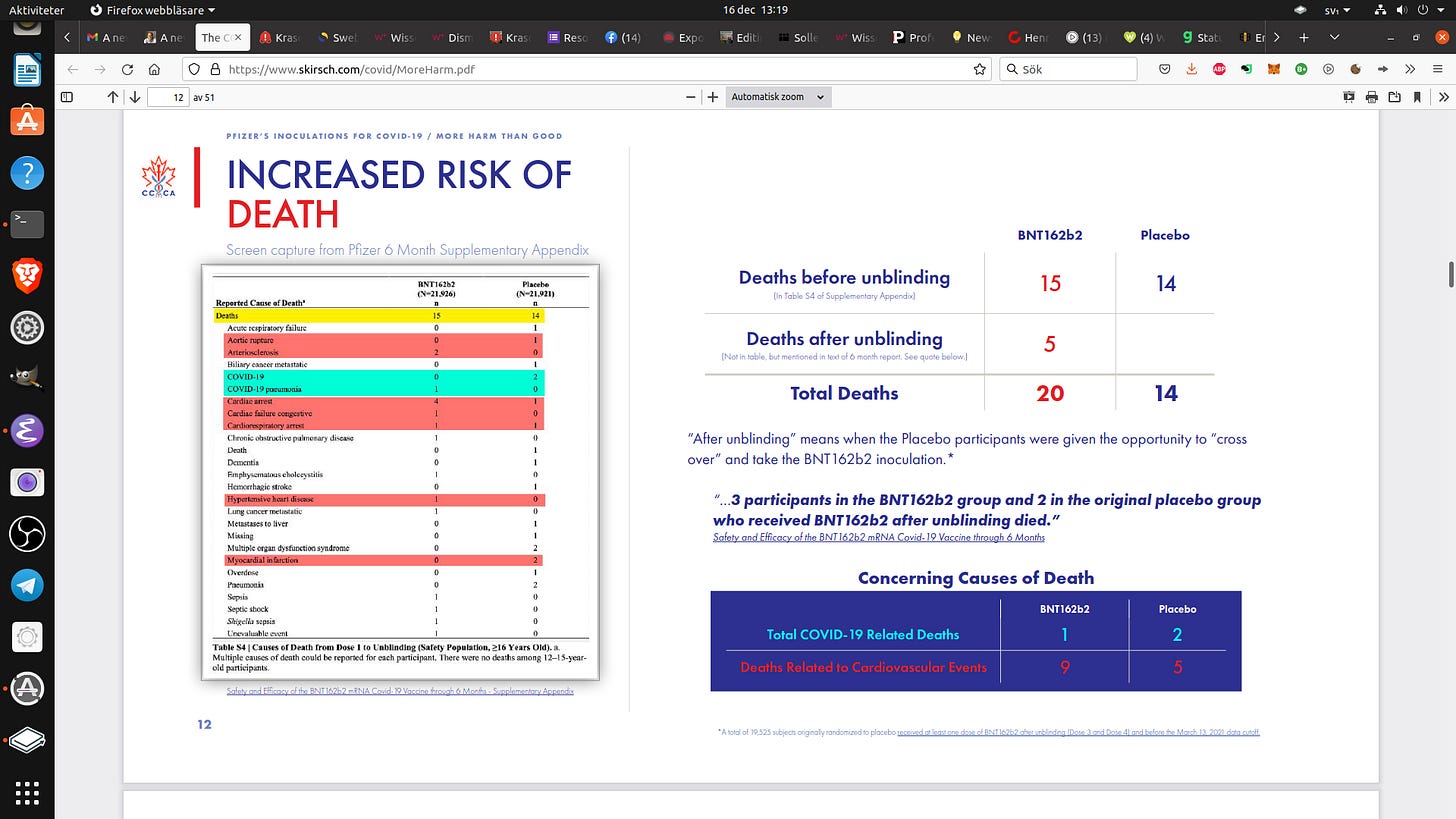Image resolution: width=1456 pixels, height=819 pixels.
Task: Open the clock showing 16 dec 13:19
Action: [x=755, y=9]
